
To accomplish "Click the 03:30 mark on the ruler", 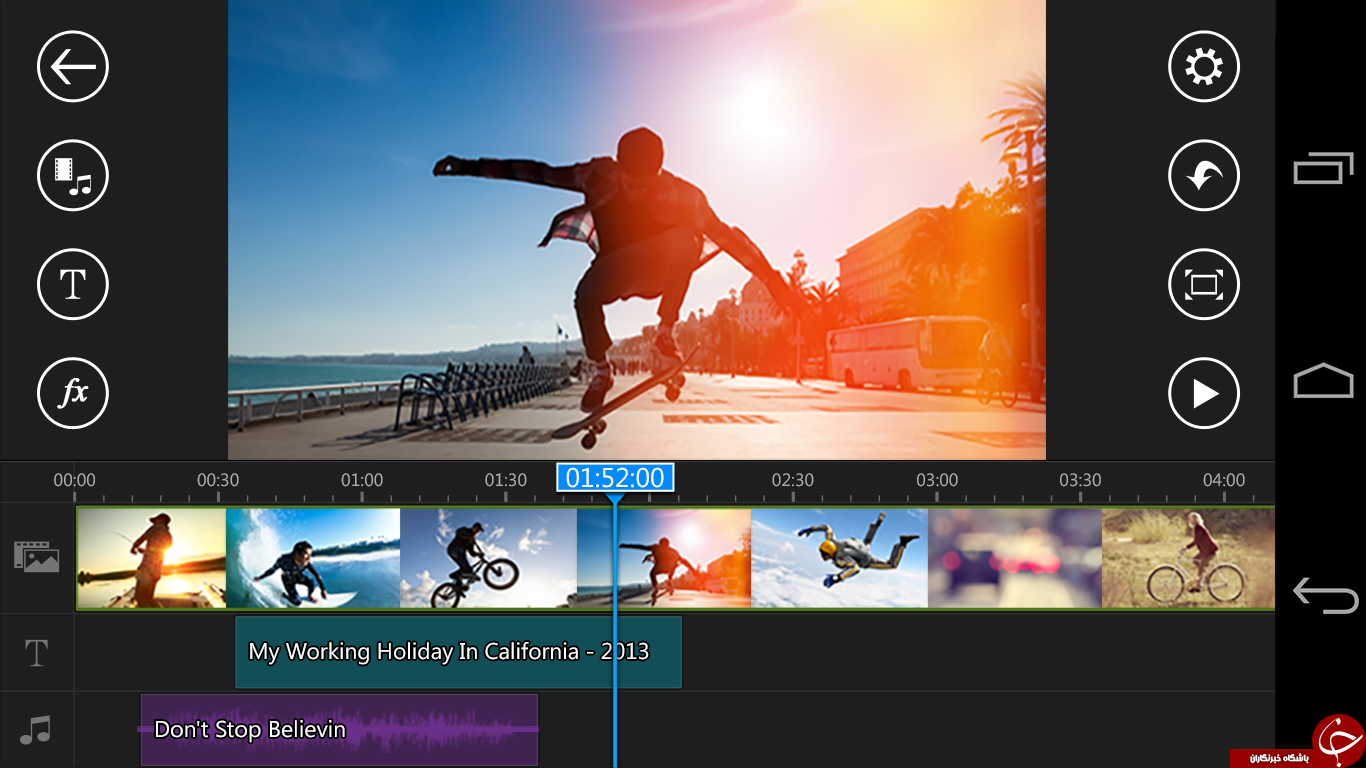I will [x=1081, y=481].
